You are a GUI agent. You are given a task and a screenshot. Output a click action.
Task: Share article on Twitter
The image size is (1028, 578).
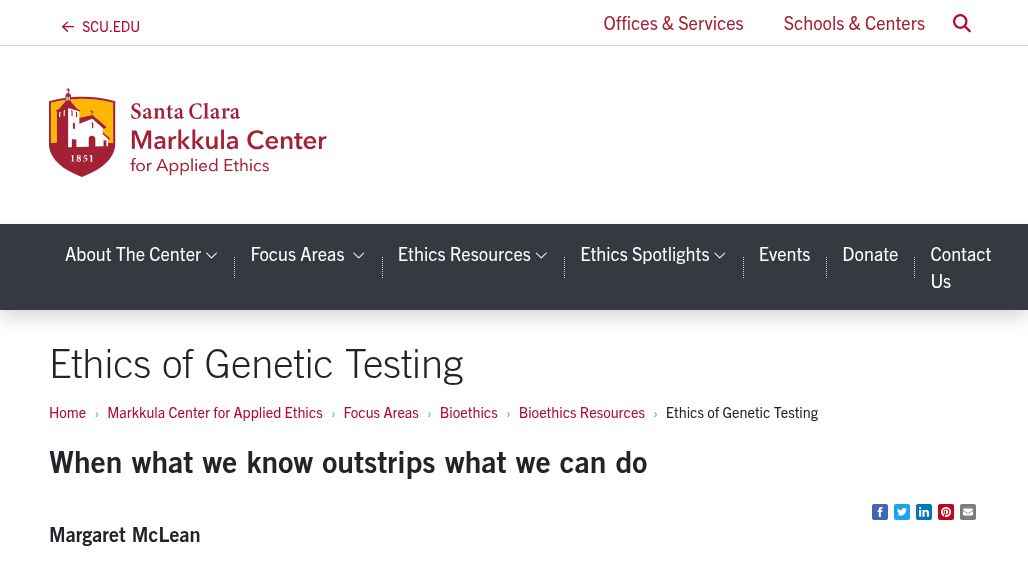pos(902,512)
